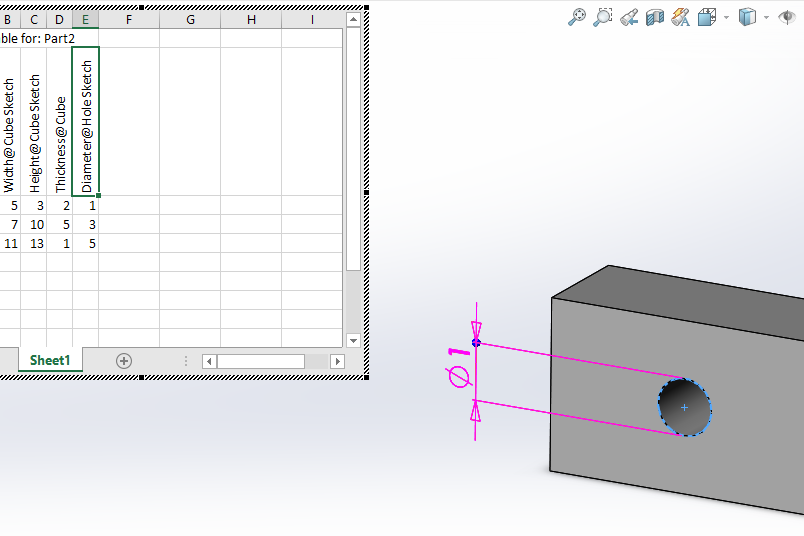804x536 pixels.
Task: Click the vertical scrollbar thumb in spreadsheet
Action: (x=353, y=149)
